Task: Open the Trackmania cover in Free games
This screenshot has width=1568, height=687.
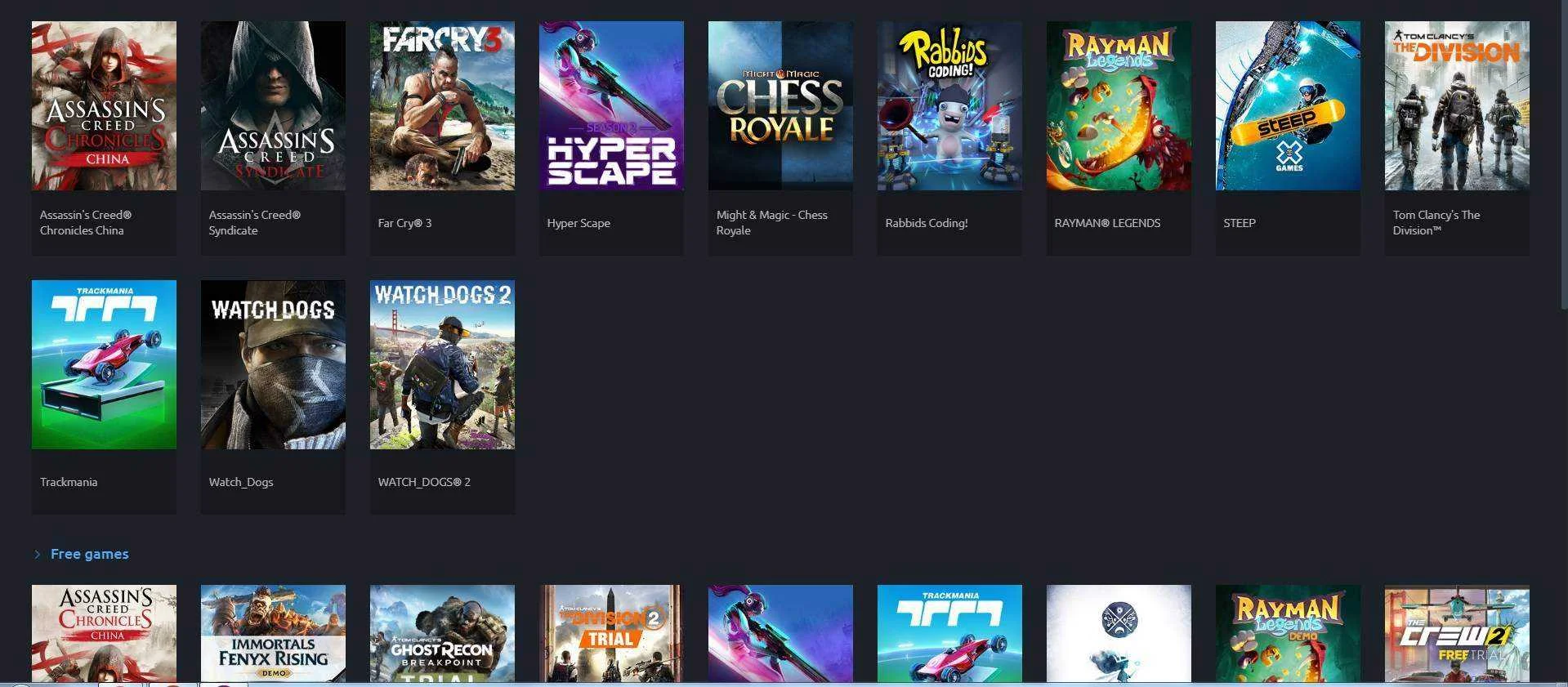Action: click(x=949, y=633)
